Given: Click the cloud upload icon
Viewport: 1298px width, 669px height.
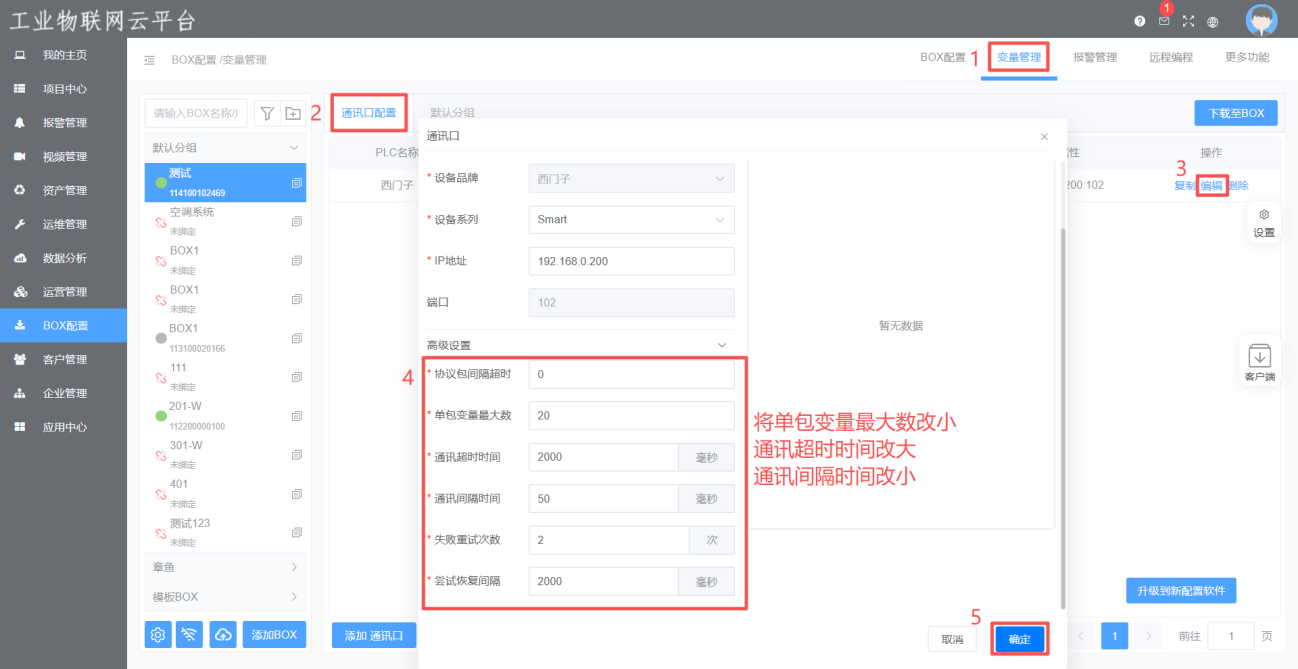Looking at the screenshot, I should (x=223, y=634).
